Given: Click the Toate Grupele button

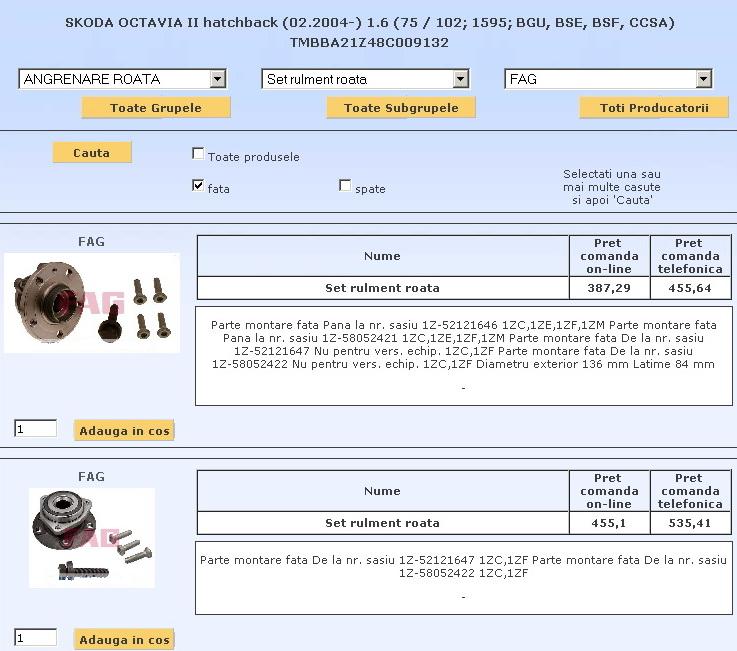Looking at the screenshot, I should [x=156, y=107].
